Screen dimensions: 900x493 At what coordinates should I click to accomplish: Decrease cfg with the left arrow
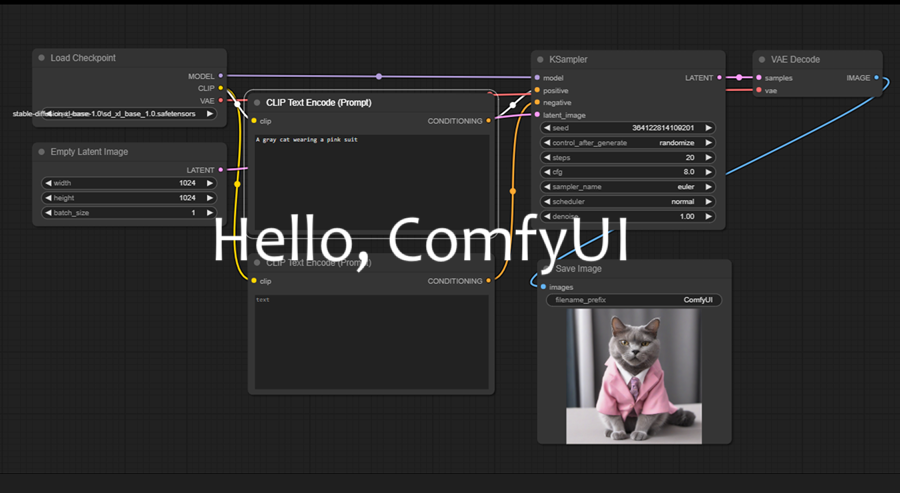[547, 172]
